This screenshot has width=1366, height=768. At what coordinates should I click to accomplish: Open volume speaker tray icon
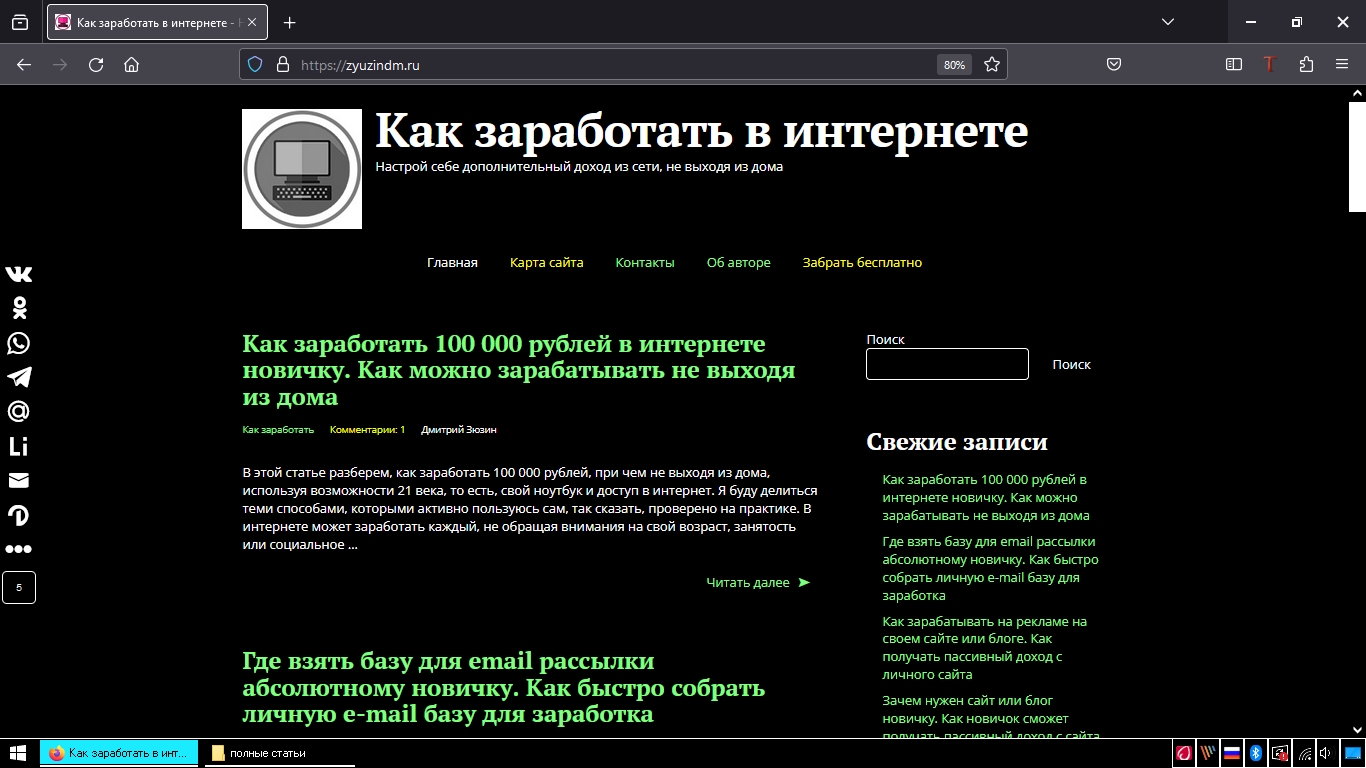pos(1327,753)
